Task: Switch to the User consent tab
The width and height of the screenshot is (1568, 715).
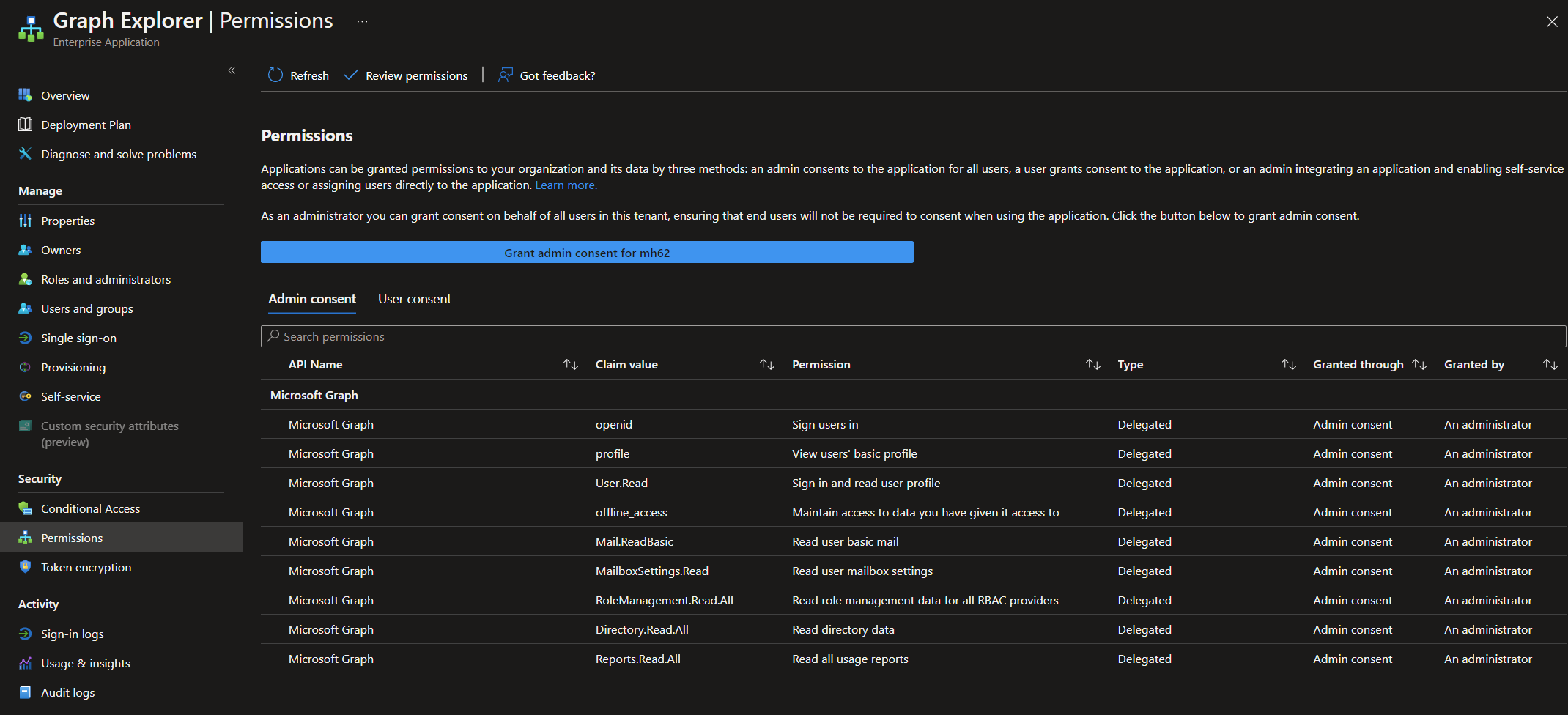Action: (414, 299)
